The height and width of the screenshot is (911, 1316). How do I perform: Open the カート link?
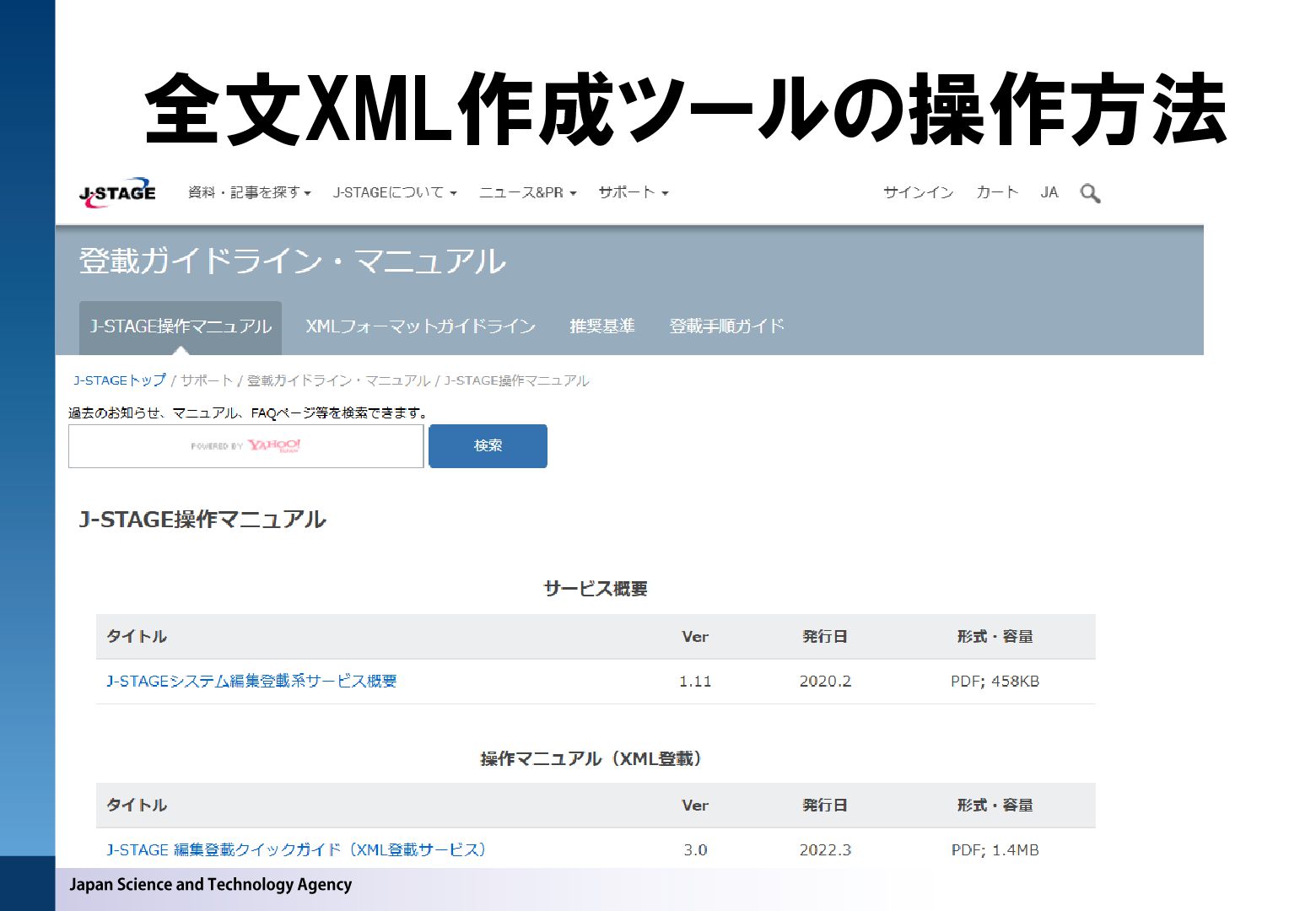point(997,192)
